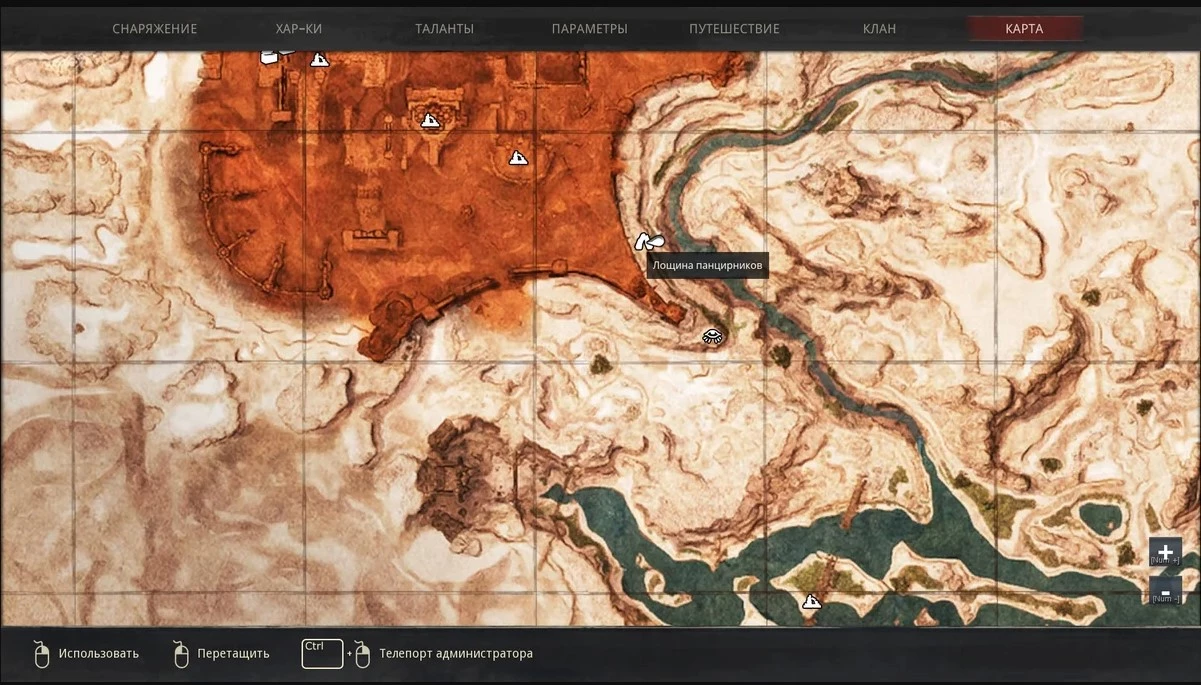Select the camp marker inside the temple structure

[x=430, y=121]
